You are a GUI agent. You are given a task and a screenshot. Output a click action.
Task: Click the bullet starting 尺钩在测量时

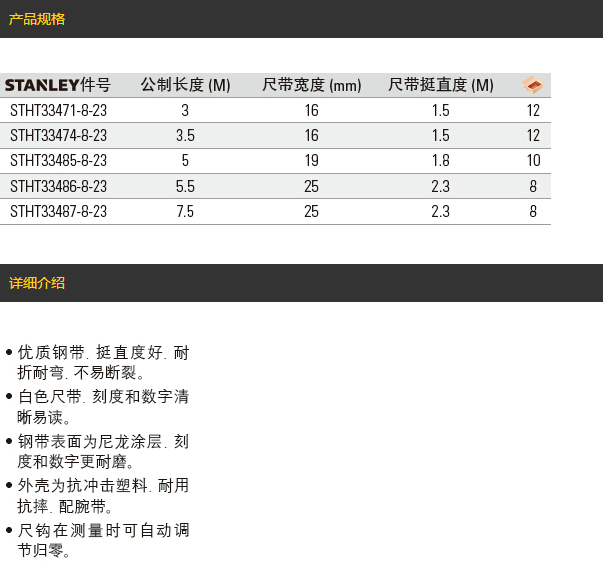[x=98, y=540]
